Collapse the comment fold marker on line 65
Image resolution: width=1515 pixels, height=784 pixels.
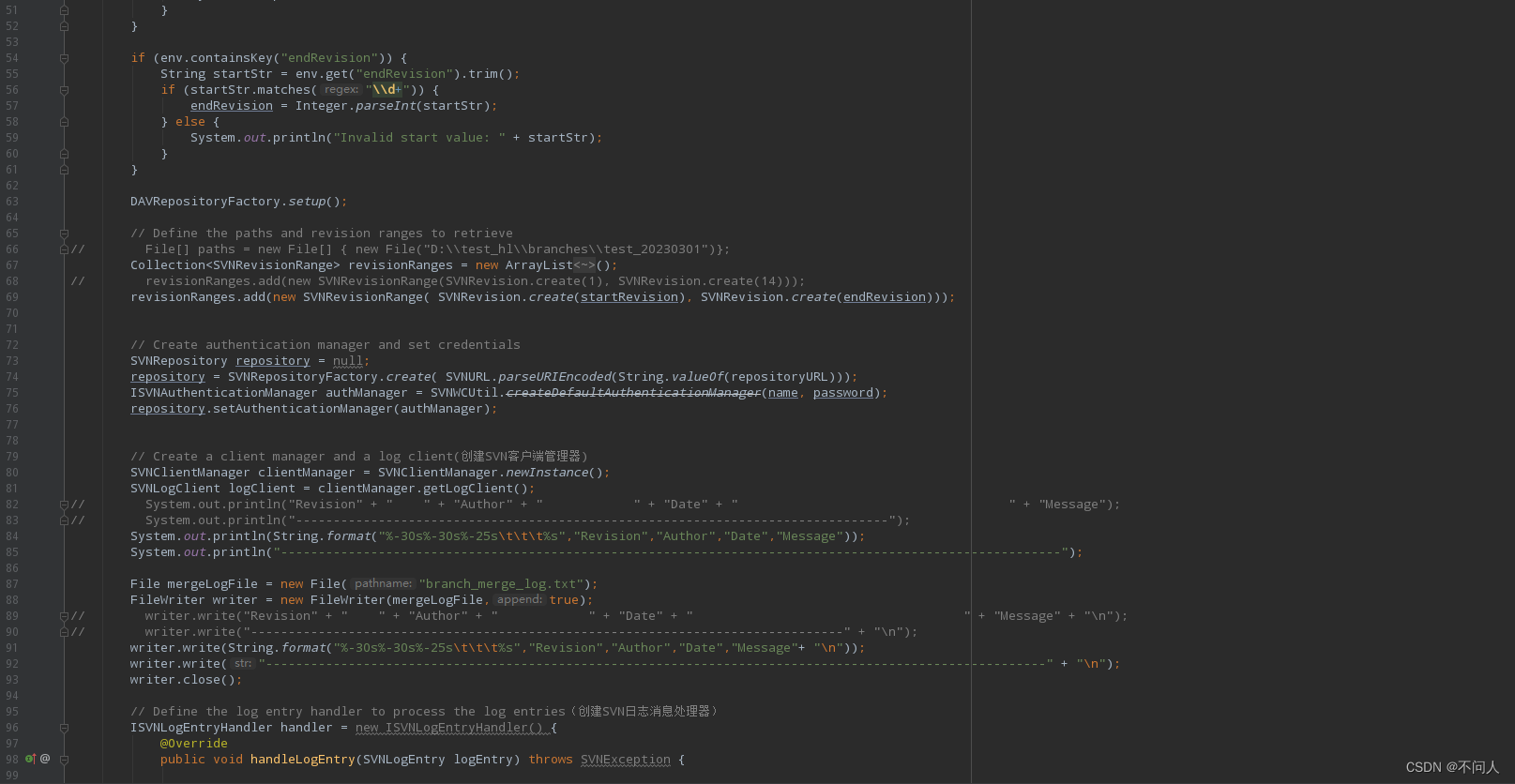(64, 234)
